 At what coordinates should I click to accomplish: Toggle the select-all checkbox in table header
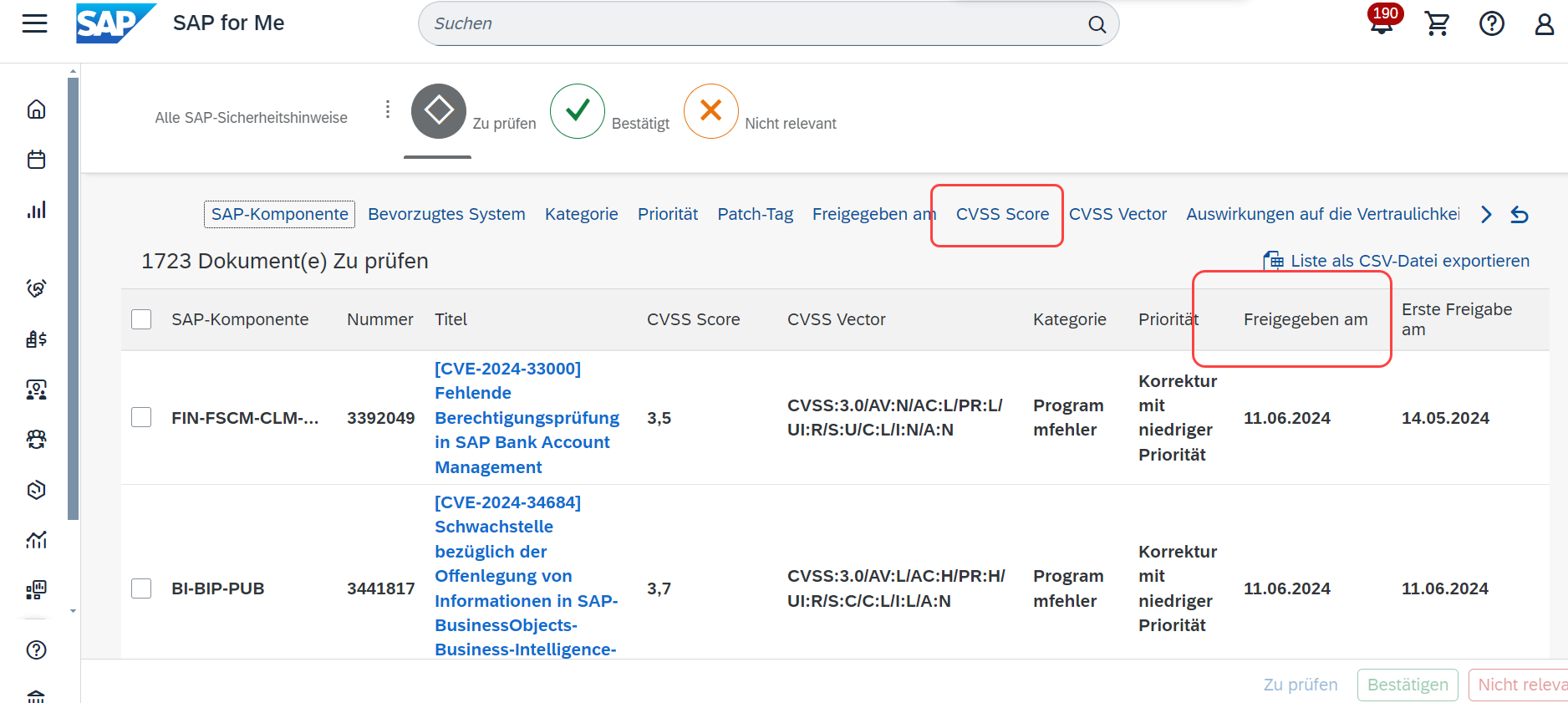click(141, 319)
